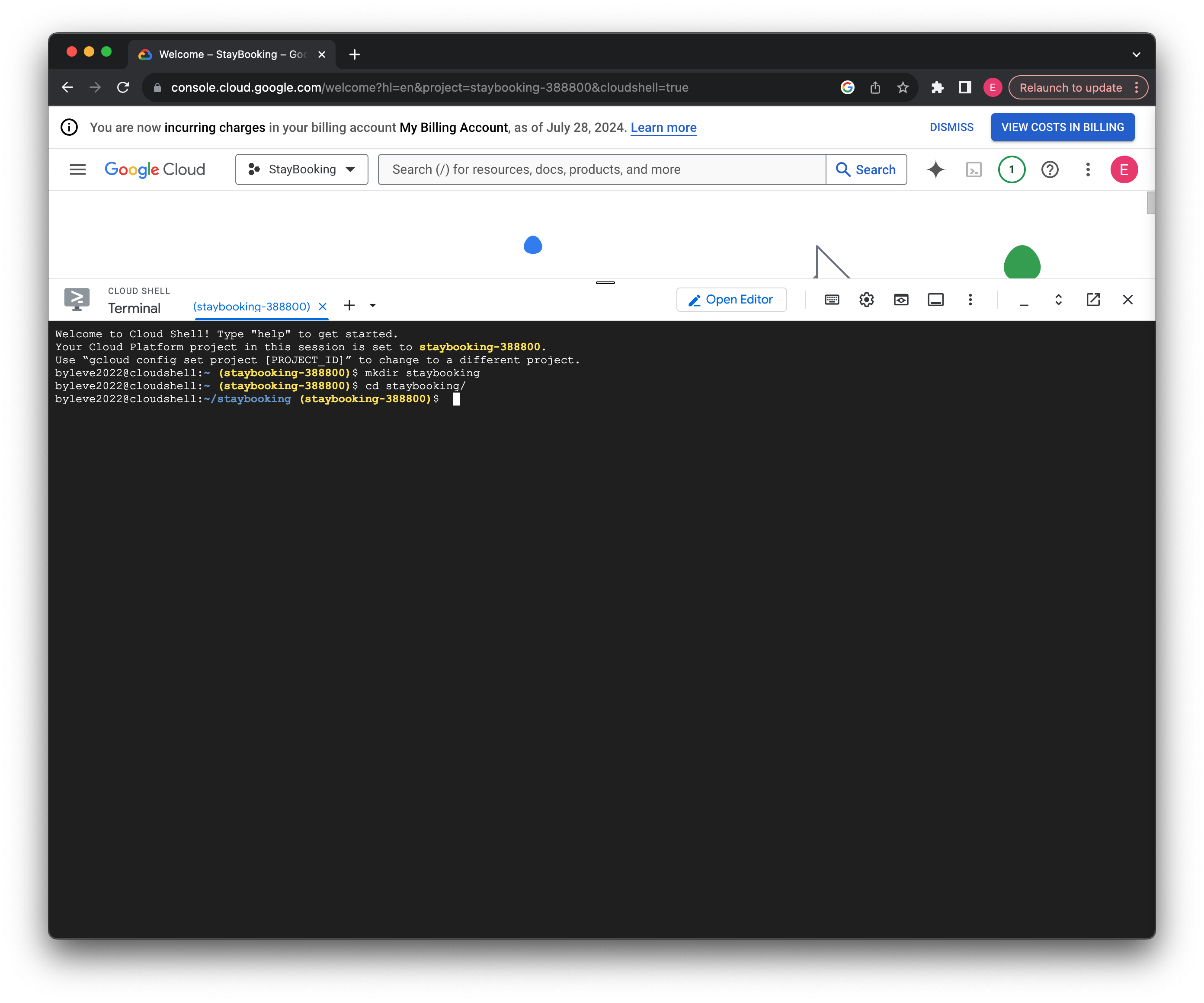Screen dimensions: 1204x1003
Task: Click the 'cd staybooking/' command text
Action: pyautogui.click(x=416, y=386)
